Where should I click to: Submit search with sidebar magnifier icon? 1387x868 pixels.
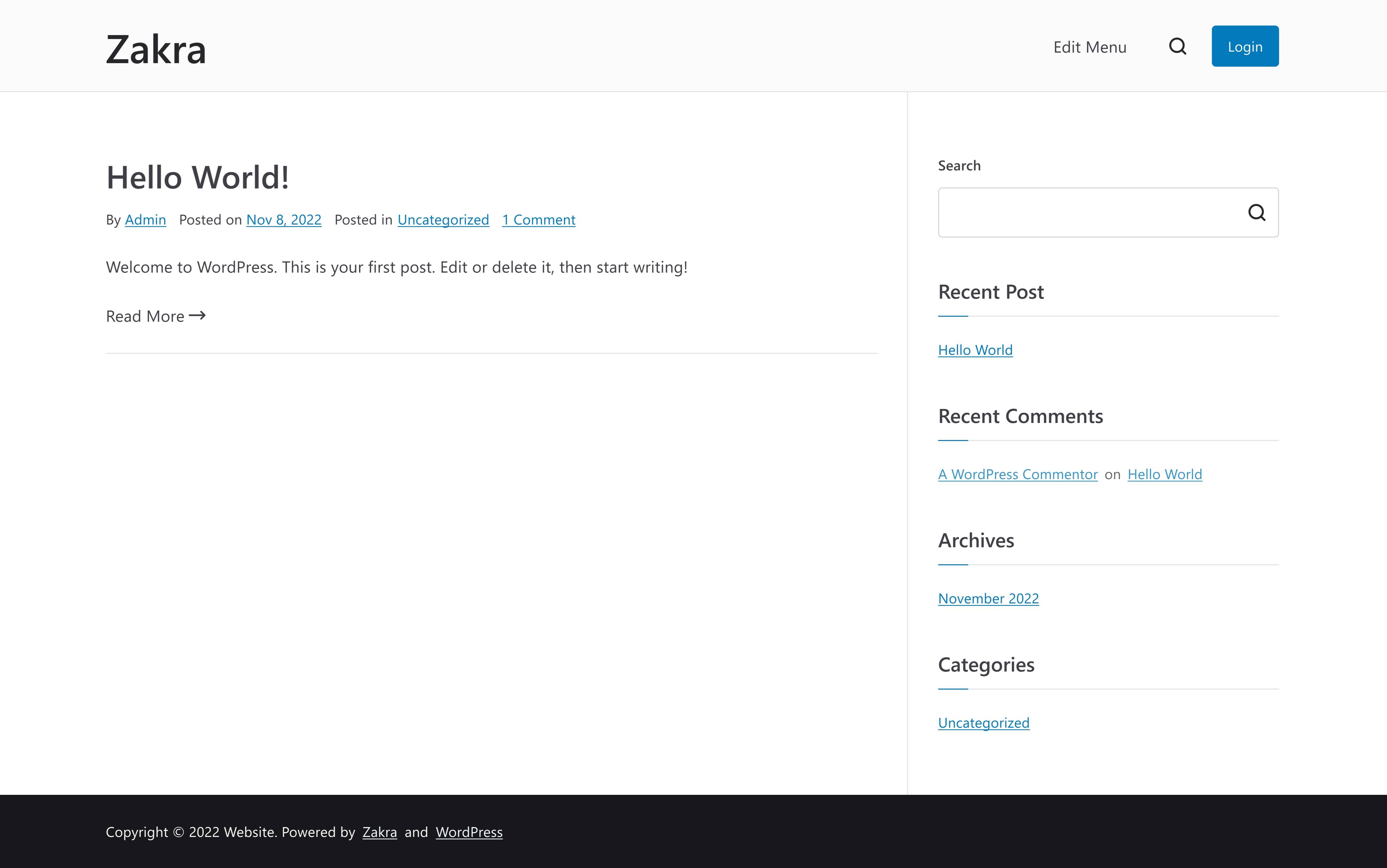coord(1257,212)
